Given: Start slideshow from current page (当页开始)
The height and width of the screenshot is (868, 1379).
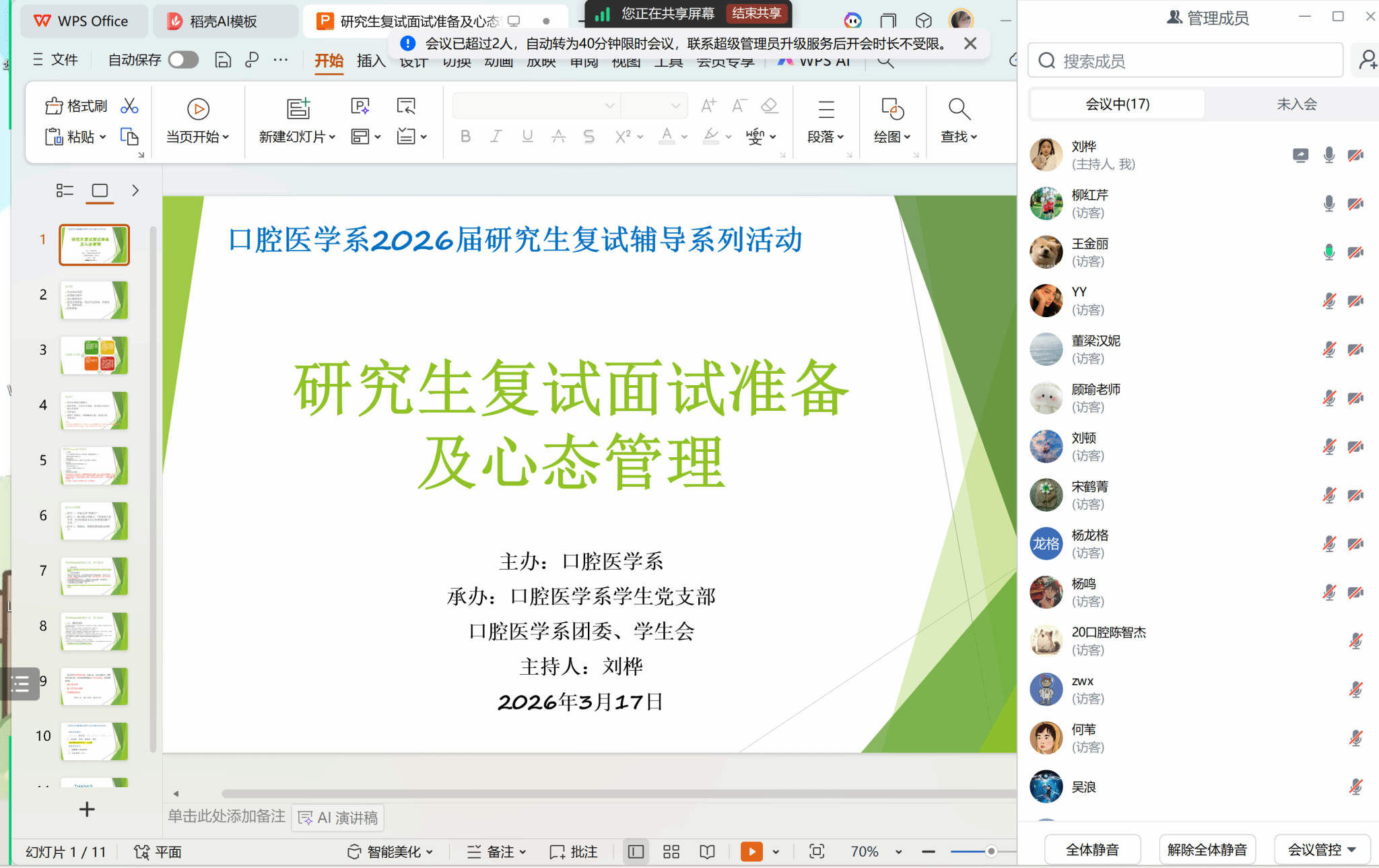Looking at the screenshot, I should click(197, 109).
